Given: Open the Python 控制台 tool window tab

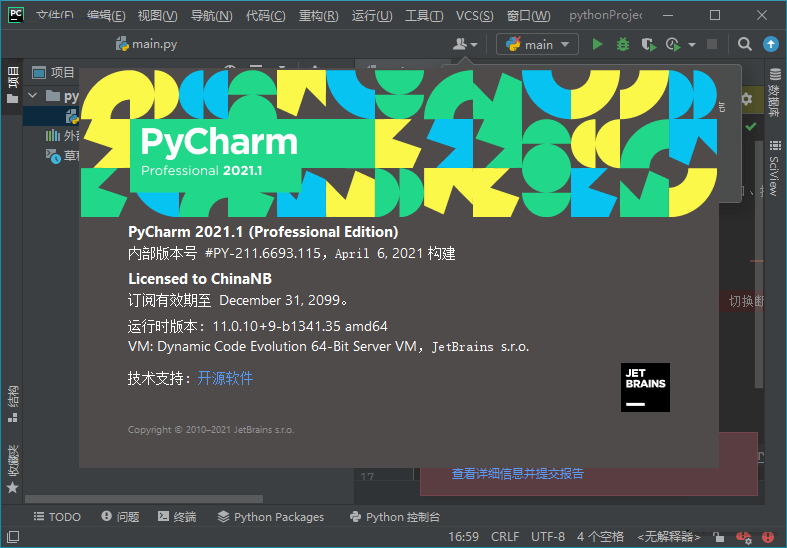Looking at the screenshot, I should point(395,516).
